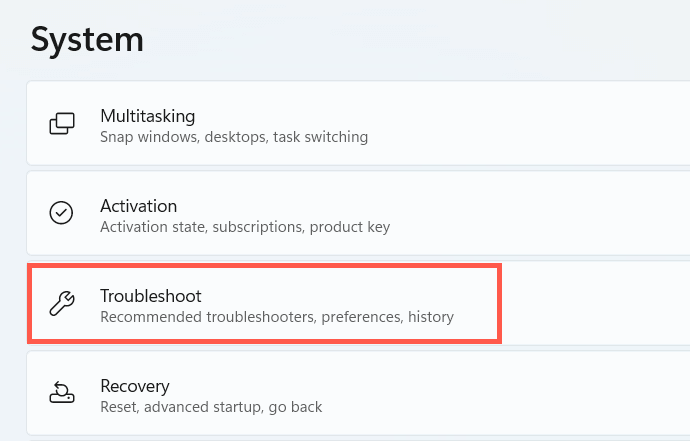
Task: Click empty space right of Activation description
Action: point(540,214)
